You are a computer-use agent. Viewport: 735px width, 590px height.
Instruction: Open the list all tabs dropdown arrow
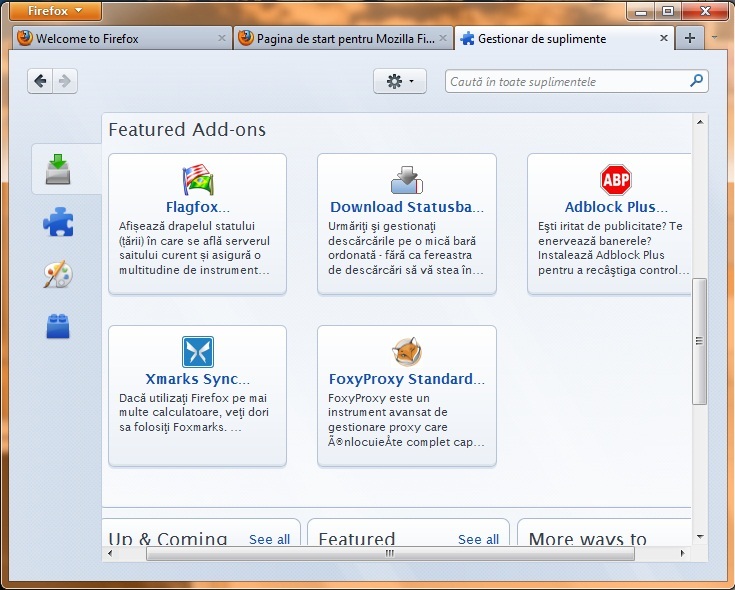[x=714, y=37]
